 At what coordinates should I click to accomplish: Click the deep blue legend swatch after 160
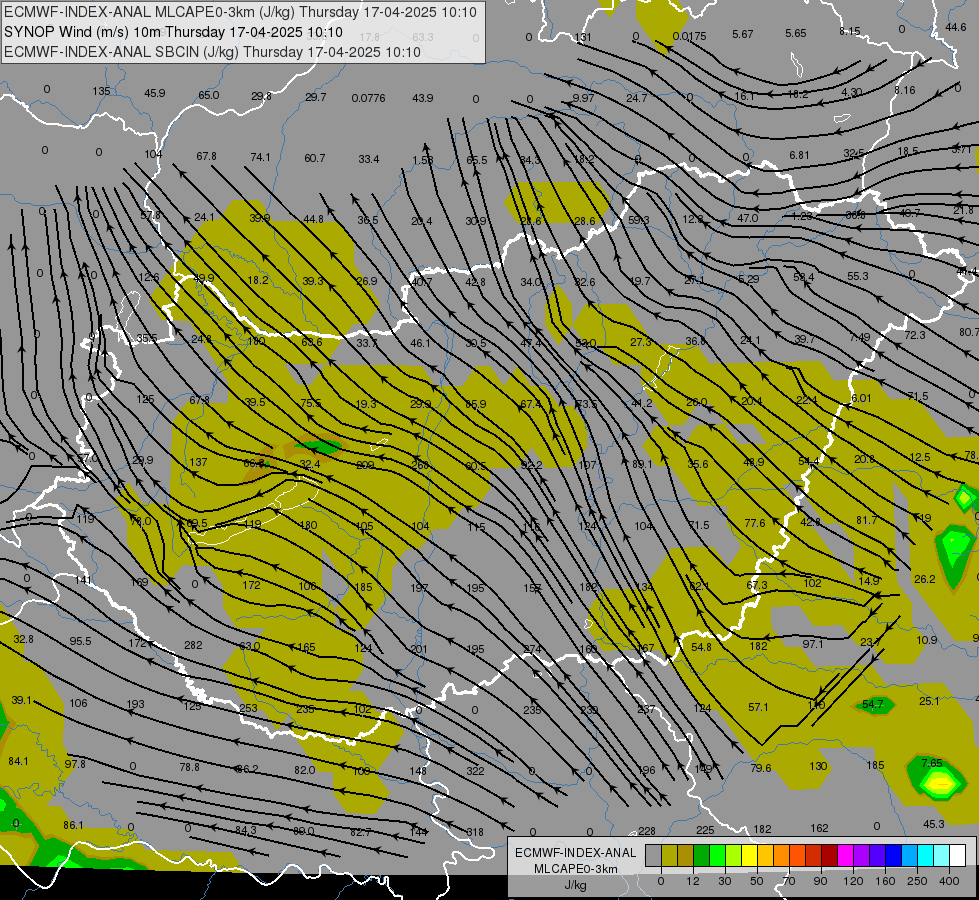pyautogui.click(x=893, y=856)
